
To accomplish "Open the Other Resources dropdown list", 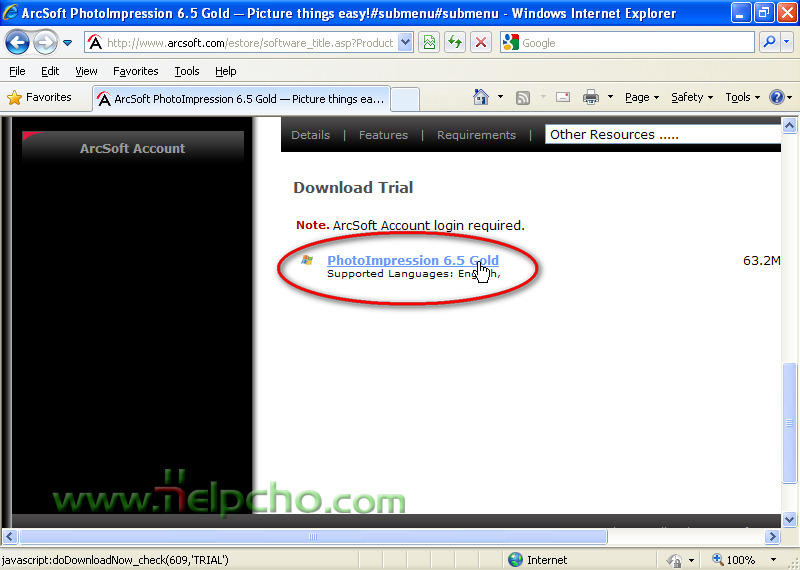I will coord(663,135).
